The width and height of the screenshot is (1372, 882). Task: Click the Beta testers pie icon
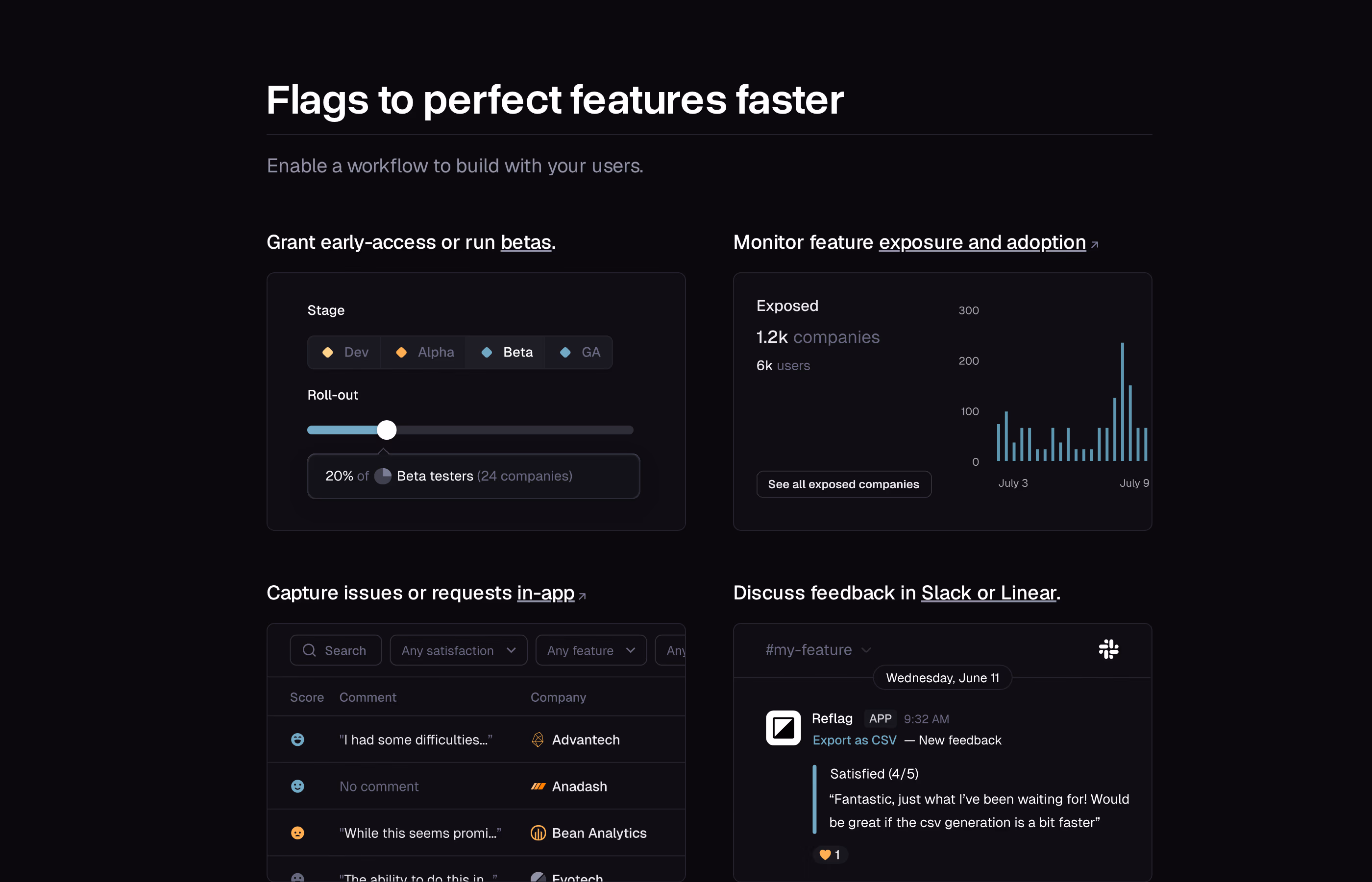383,476
